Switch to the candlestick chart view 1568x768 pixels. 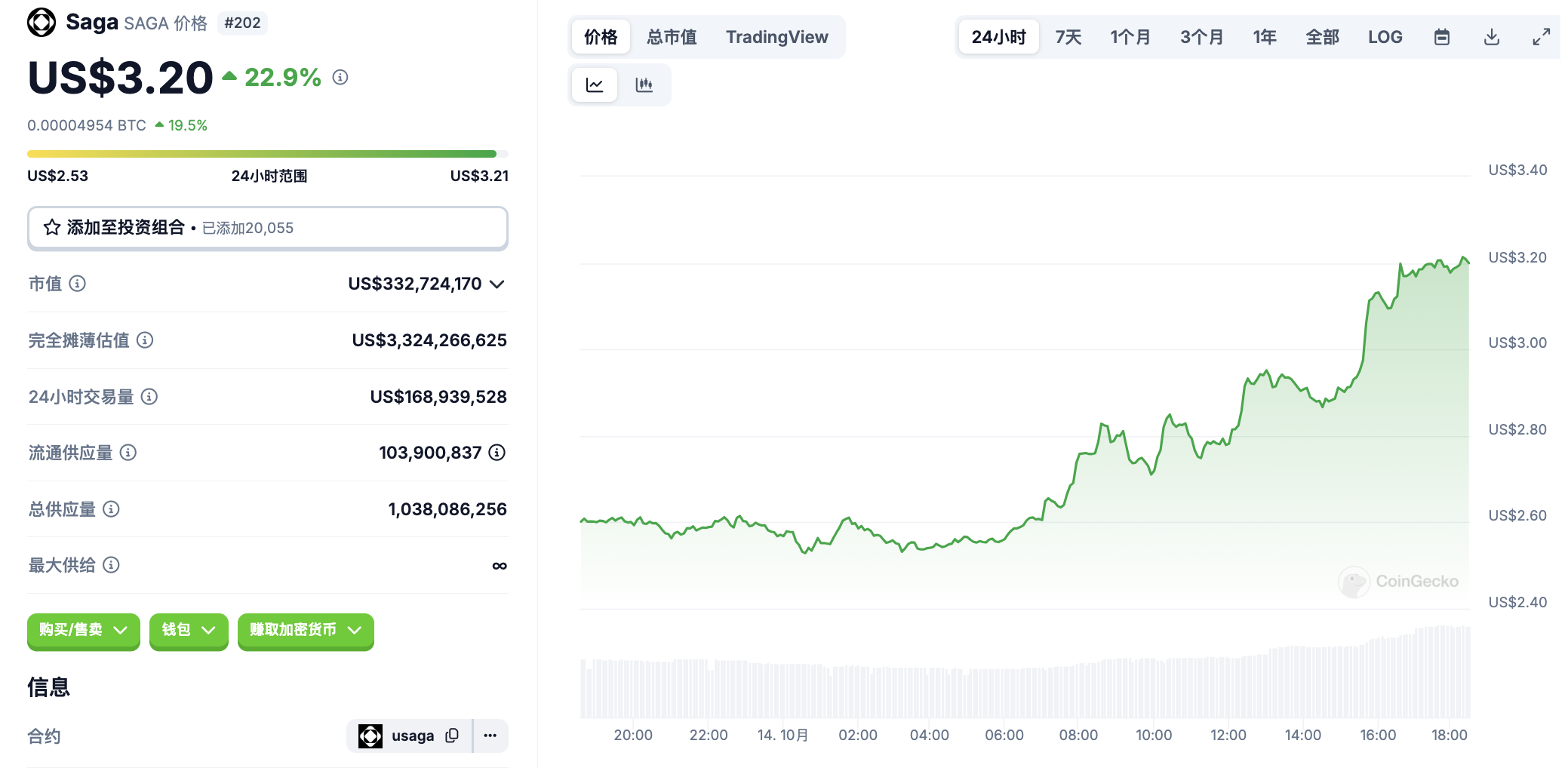(644, 84)
